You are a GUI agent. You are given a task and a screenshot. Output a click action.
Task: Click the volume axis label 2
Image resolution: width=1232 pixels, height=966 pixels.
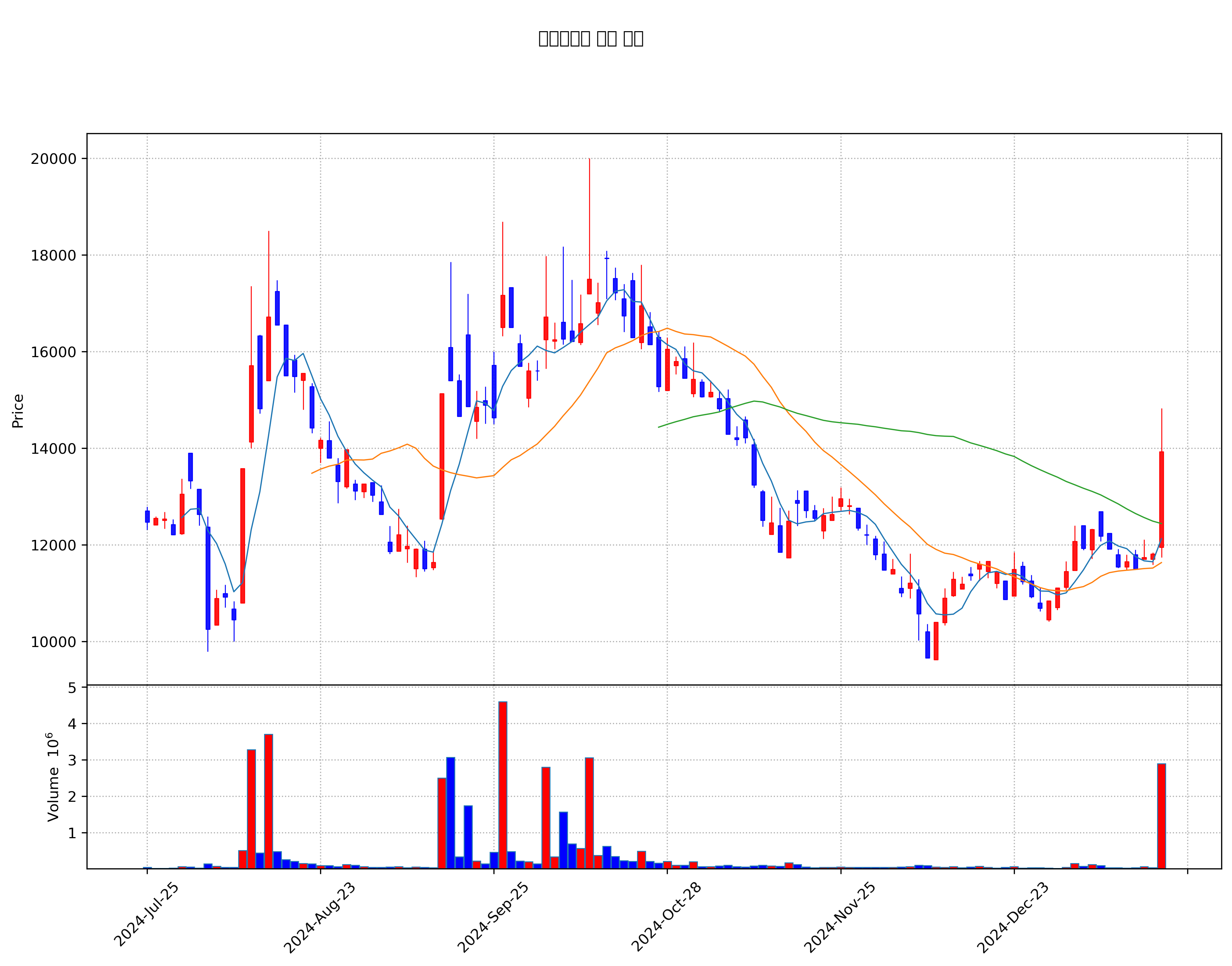(72, 797)
